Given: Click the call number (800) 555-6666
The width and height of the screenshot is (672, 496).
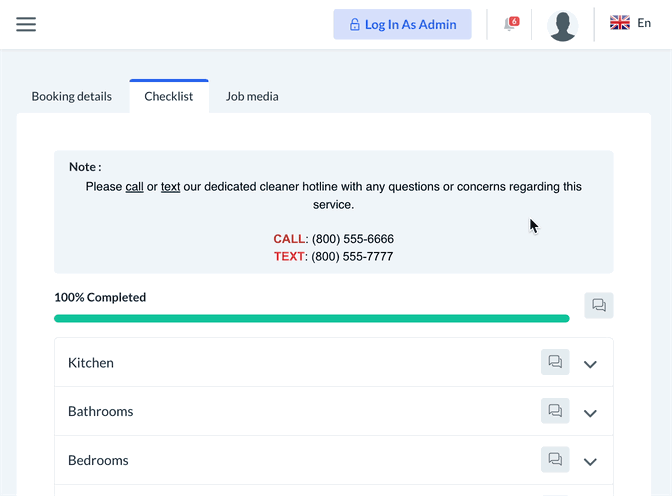Looking at the screenshot, I should click(353, 239).
